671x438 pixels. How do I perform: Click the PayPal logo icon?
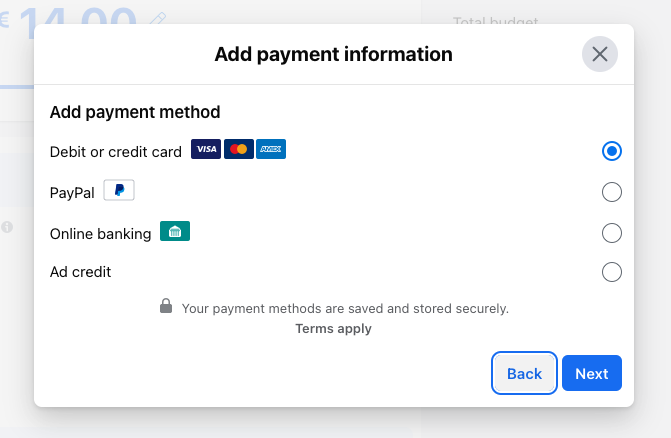coord(119,190)
